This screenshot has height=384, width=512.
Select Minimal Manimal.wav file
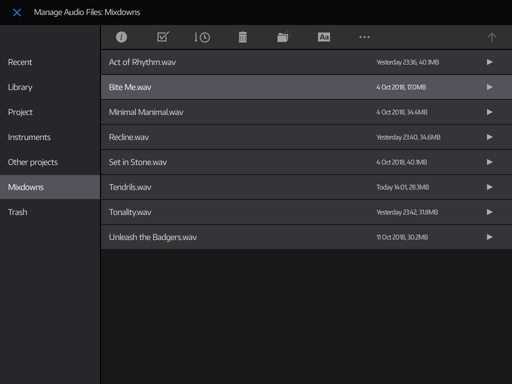pyautogui.click(x=306, y=112)
